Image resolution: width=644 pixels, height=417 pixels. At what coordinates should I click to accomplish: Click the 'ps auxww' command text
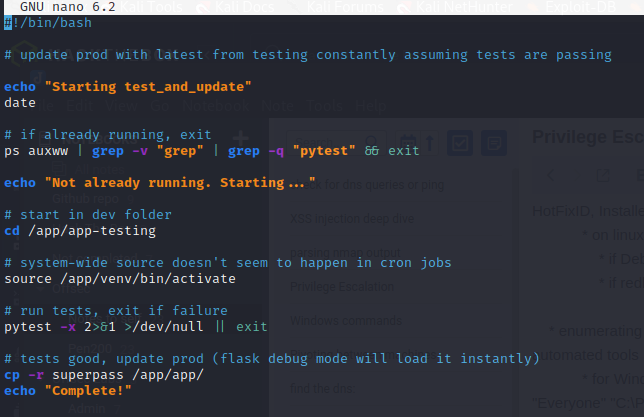pyautogui.click(x=36, y=151)
